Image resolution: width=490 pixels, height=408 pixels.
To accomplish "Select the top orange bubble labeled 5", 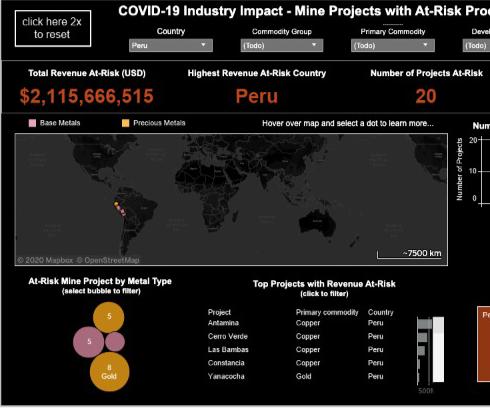I will 109,317.
